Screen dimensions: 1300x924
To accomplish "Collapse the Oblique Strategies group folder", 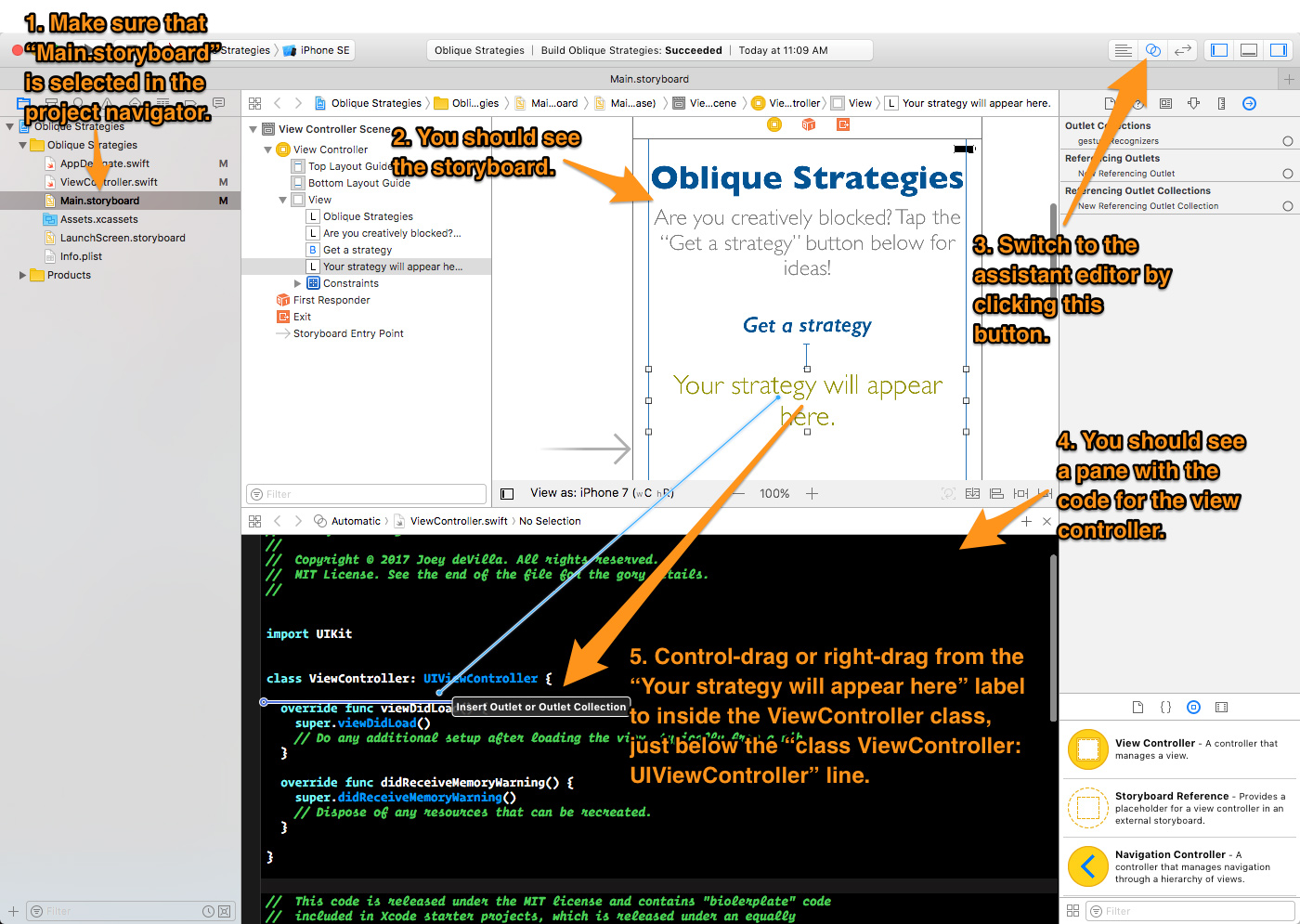I will coord(22,145).
